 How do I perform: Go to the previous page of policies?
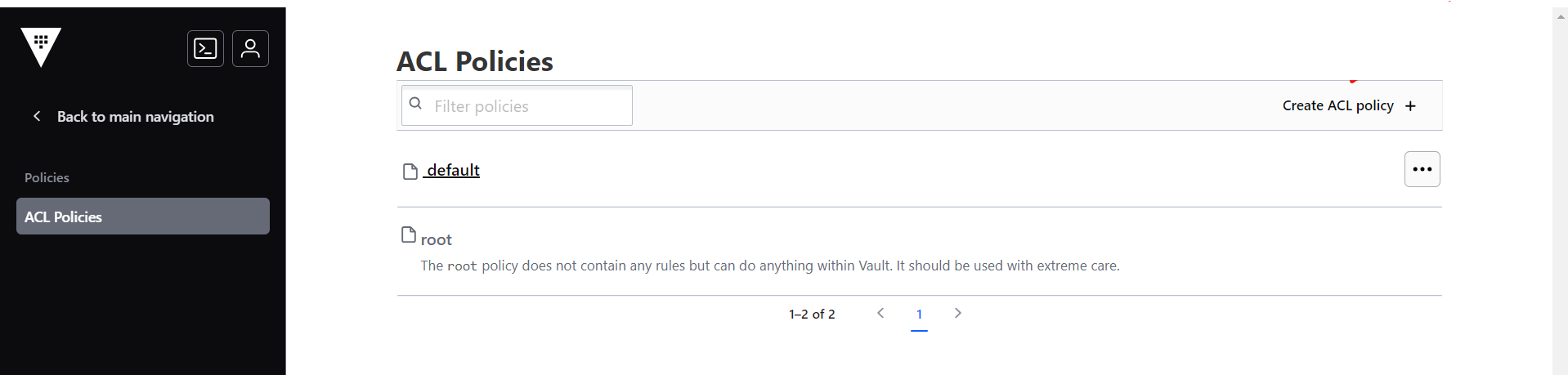(x=880, y=313)
